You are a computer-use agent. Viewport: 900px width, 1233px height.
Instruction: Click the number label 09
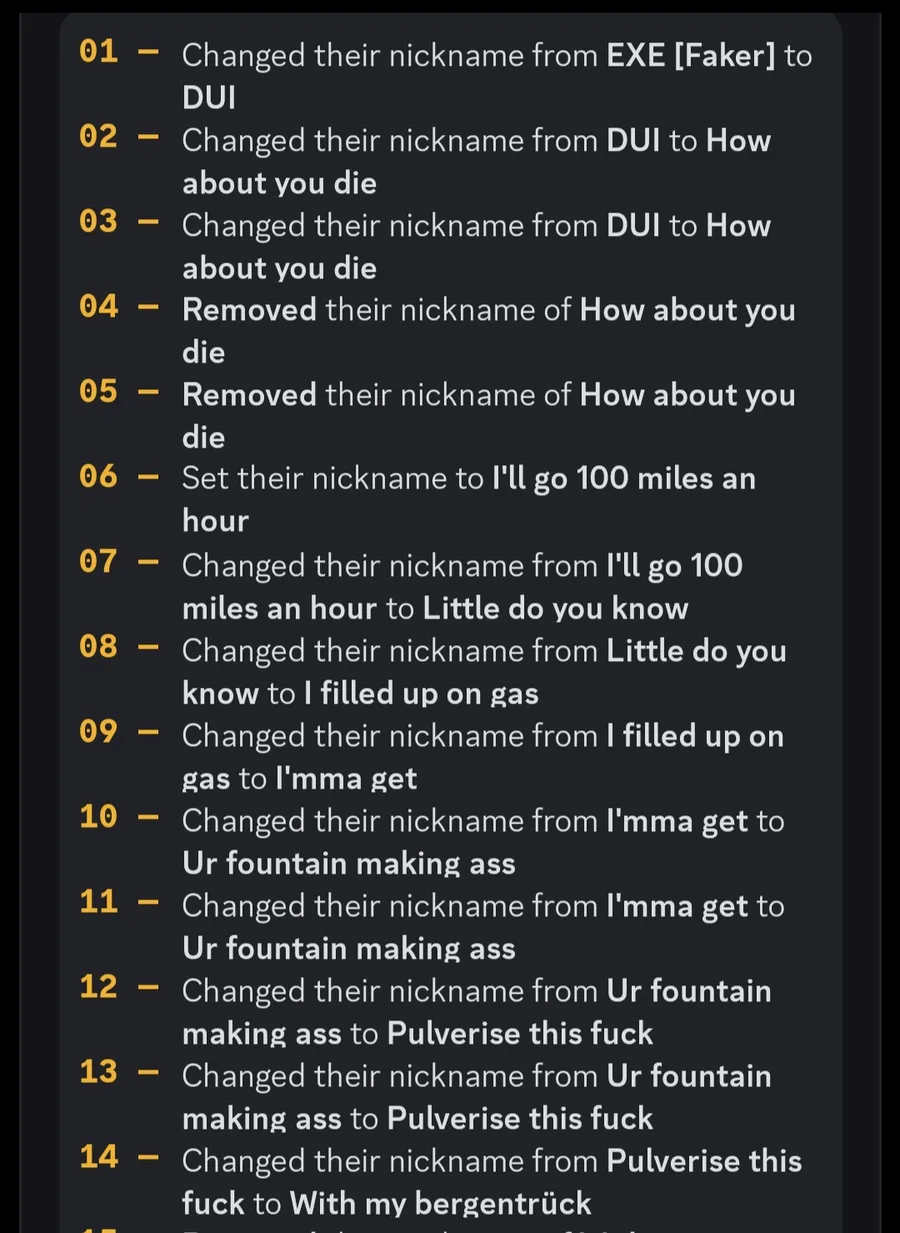[x=99, y=731]
